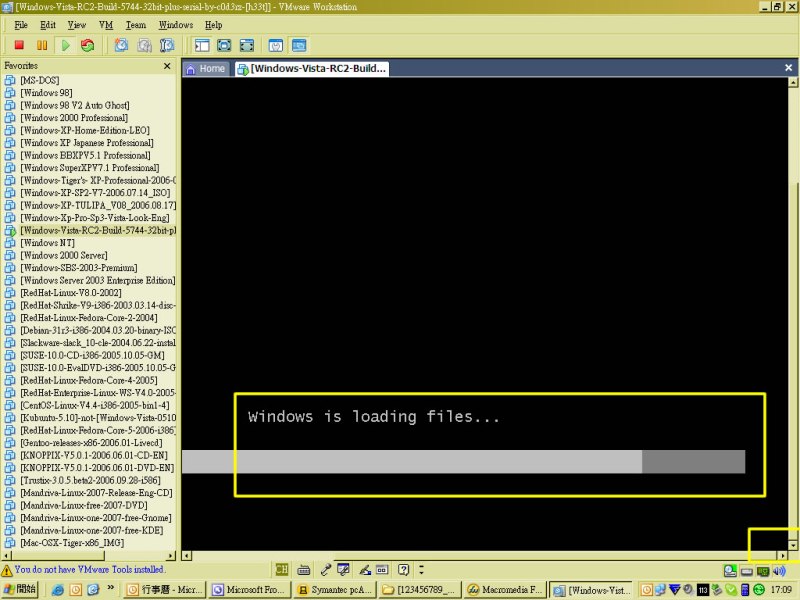Click the red Power Off toolbar icon
Image resolution: width=800 pixels, height=600 pixels.
tap(19, 45)
